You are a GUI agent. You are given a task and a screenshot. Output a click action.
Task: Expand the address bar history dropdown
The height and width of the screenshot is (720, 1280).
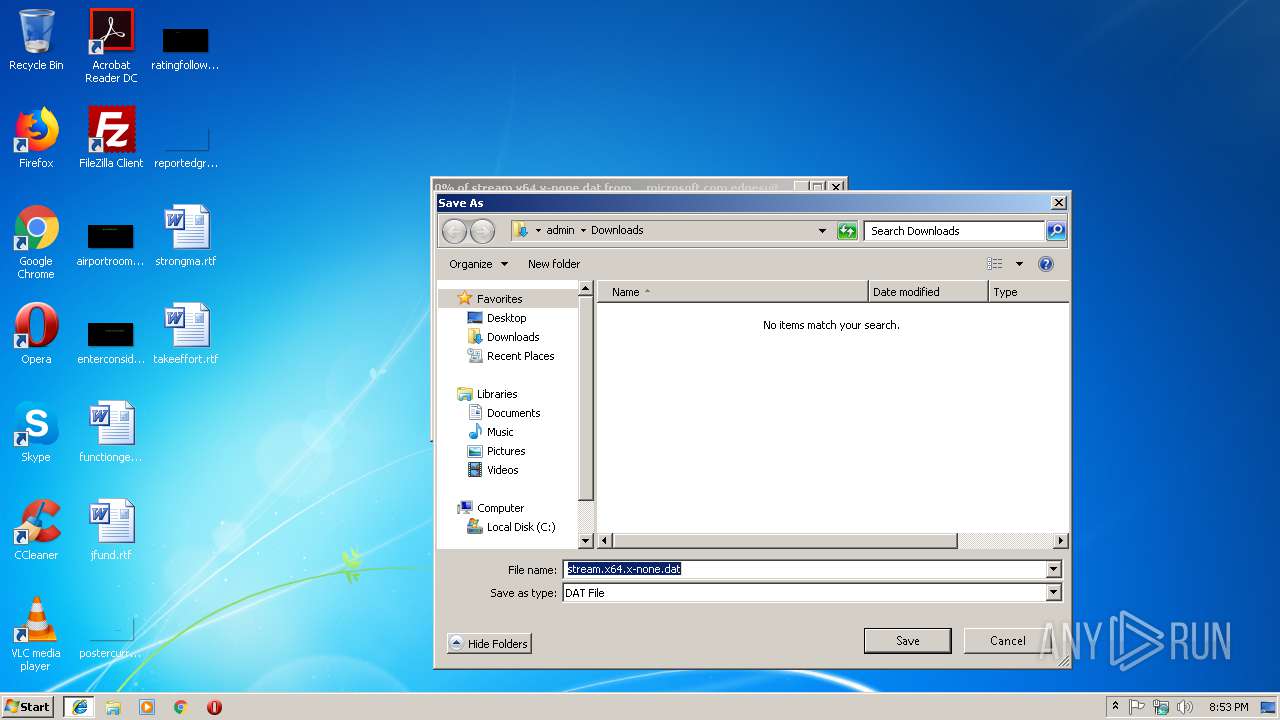[822, 231]
